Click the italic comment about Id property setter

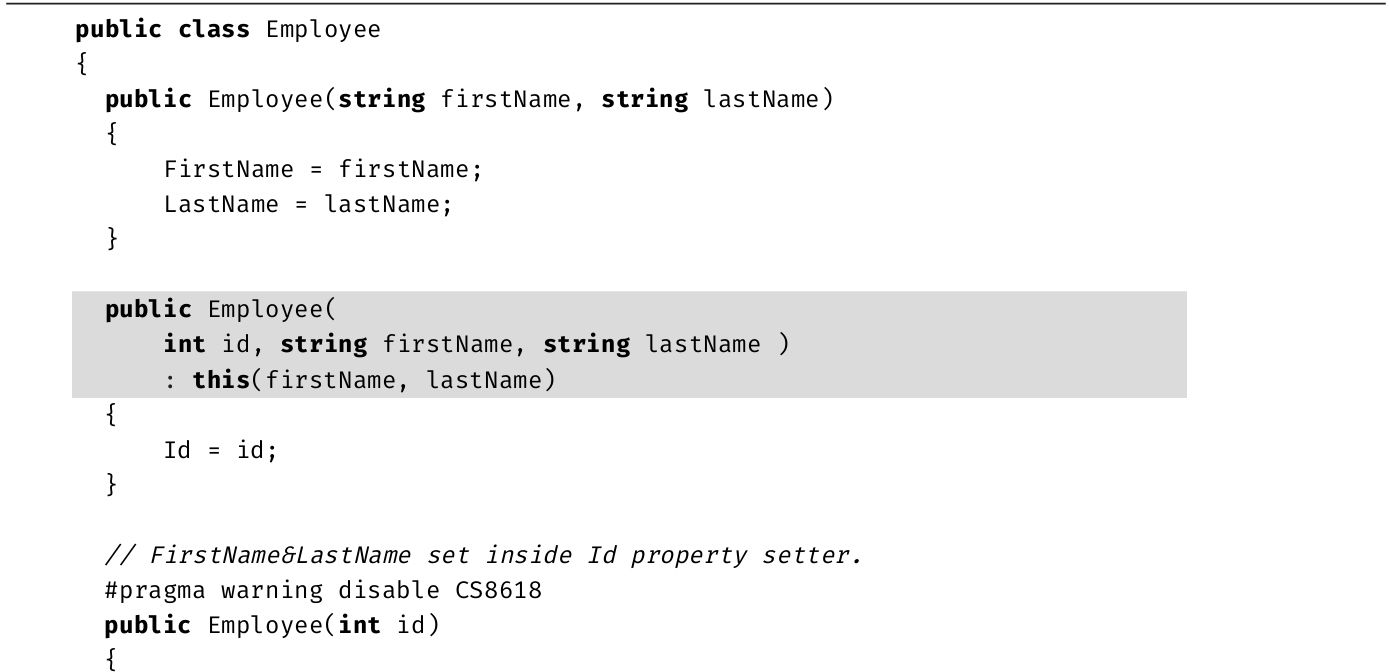pyautogui.click(x=482, y=555)
